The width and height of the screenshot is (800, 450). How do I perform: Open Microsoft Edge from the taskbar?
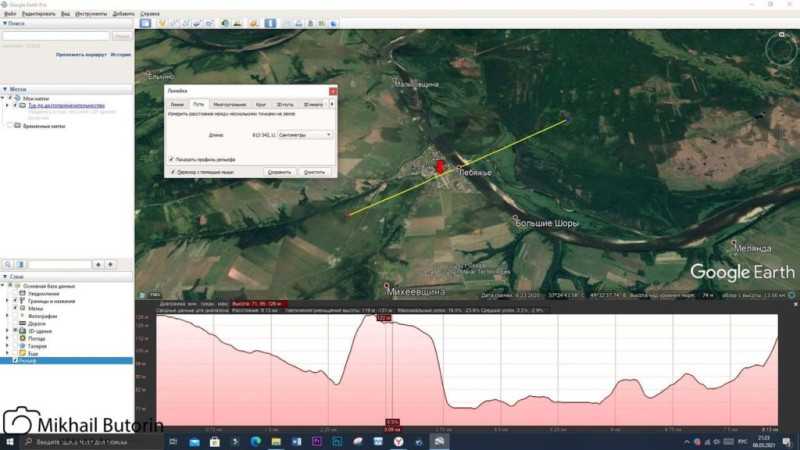[256, 441]
